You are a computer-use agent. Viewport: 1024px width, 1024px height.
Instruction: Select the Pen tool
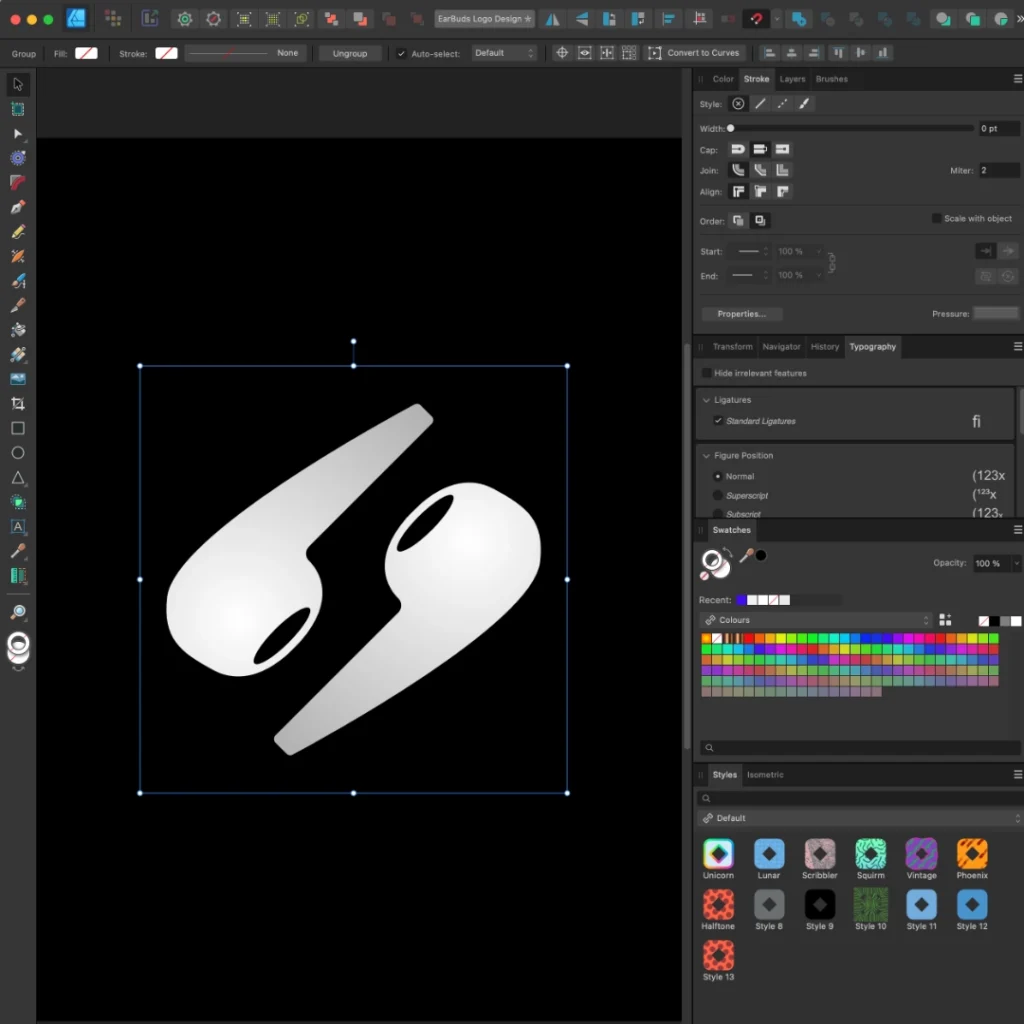17,207
